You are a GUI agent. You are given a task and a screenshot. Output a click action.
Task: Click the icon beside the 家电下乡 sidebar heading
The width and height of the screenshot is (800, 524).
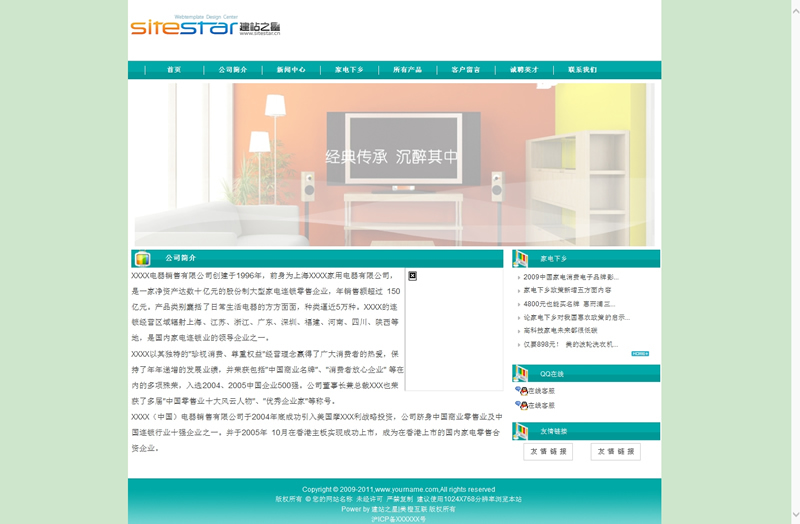520,259
